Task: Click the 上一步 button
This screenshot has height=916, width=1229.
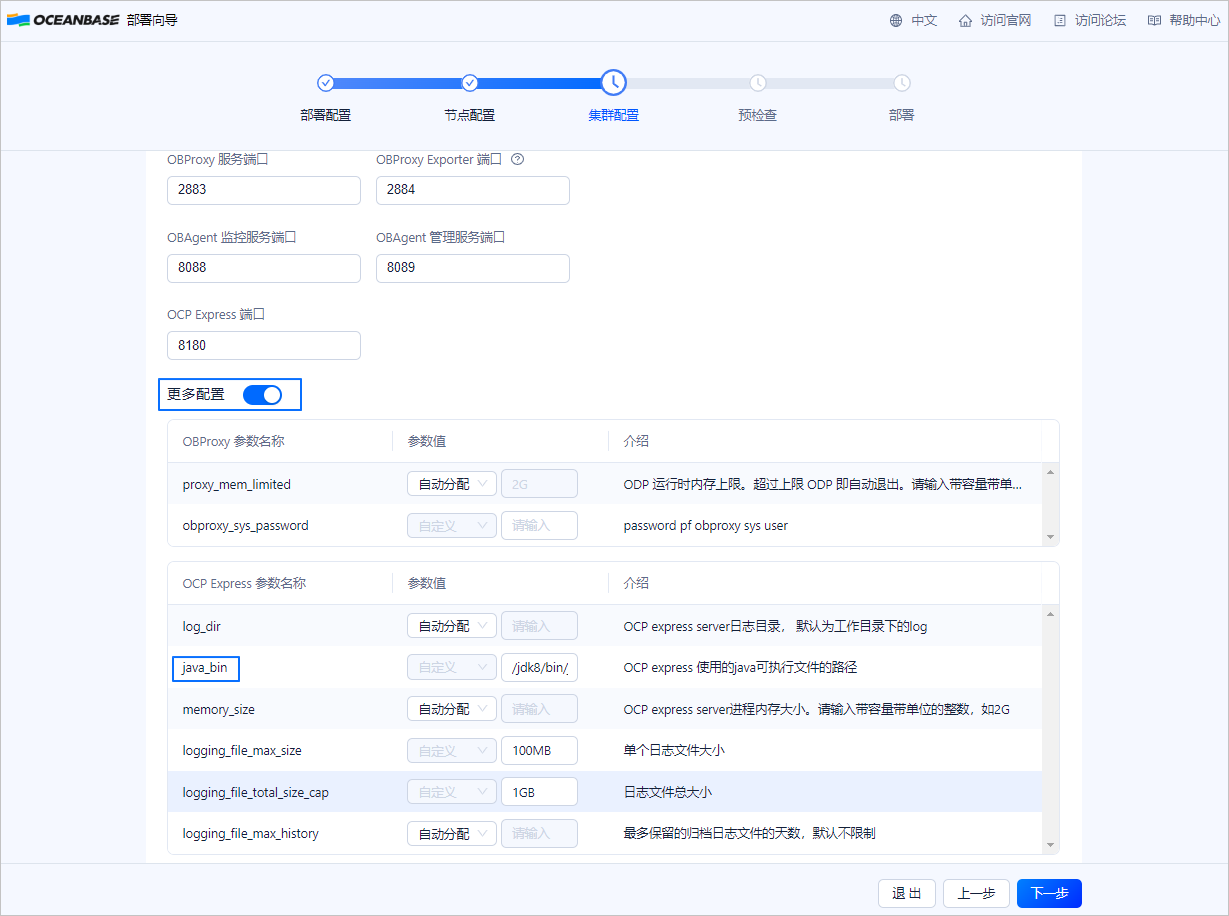Action: coord(976,893)
